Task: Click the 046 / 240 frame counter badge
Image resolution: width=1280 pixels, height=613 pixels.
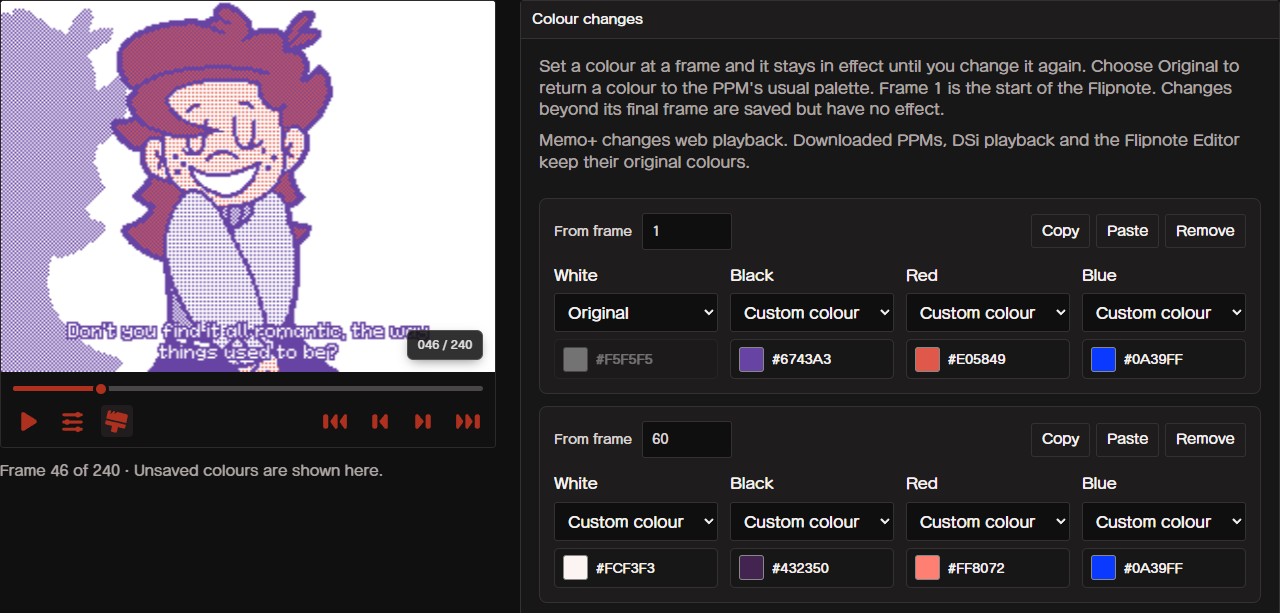Action: point(445,345)
